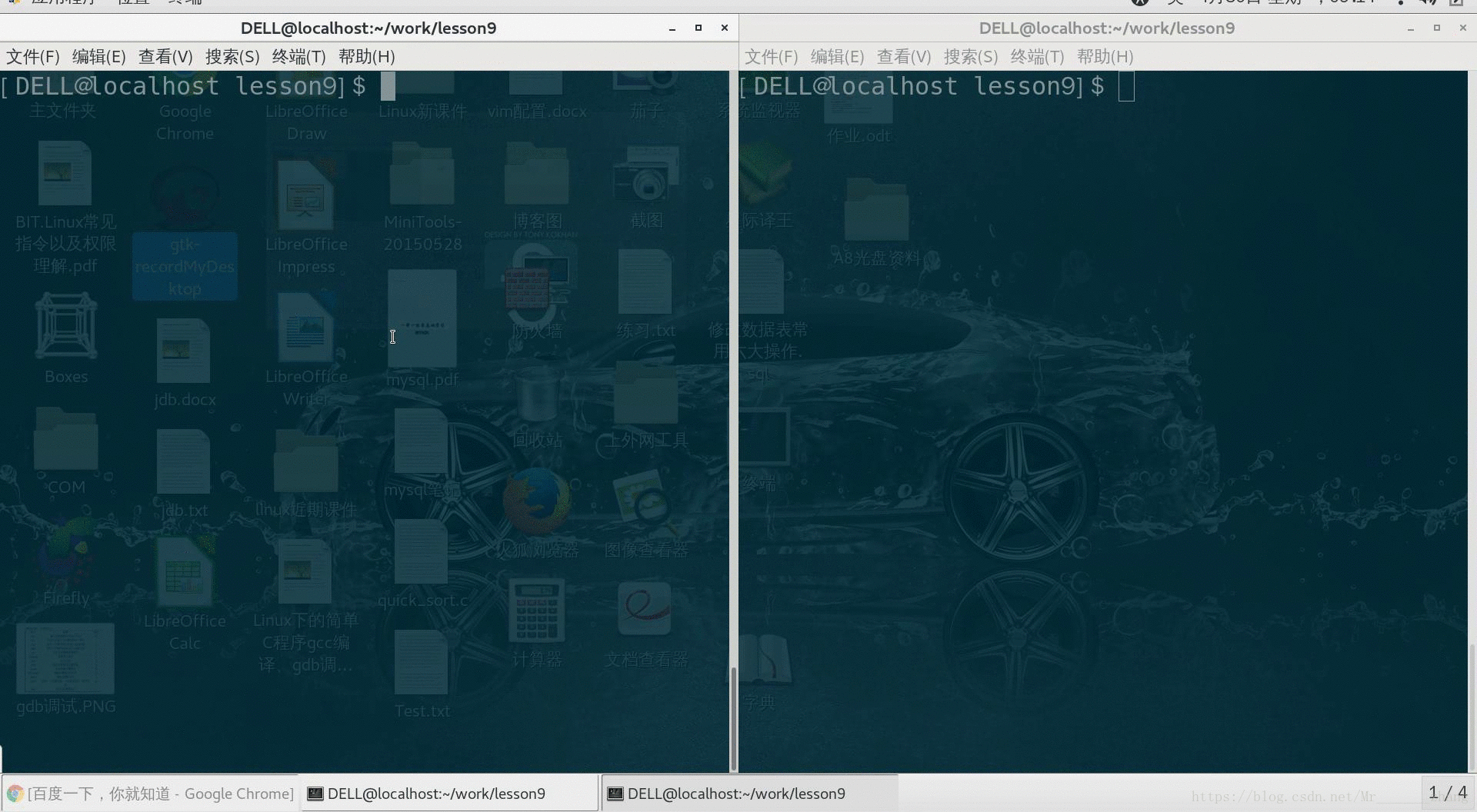This screenshot has width=1477, height=812.
Task: Select the highlighted terminal taskbar entry beside Chrome
Action: pos(449,794)
